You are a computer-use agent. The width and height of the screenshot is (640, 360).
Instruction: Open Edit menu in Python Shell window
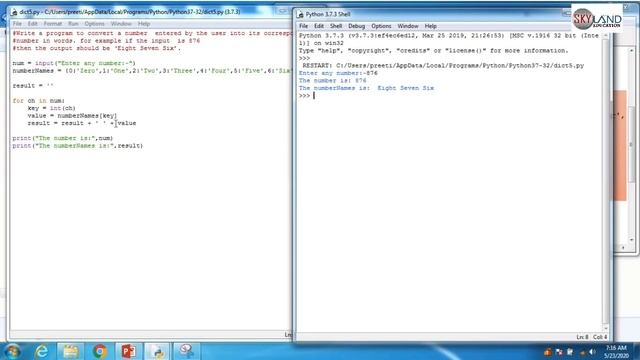tap(318, 26)
